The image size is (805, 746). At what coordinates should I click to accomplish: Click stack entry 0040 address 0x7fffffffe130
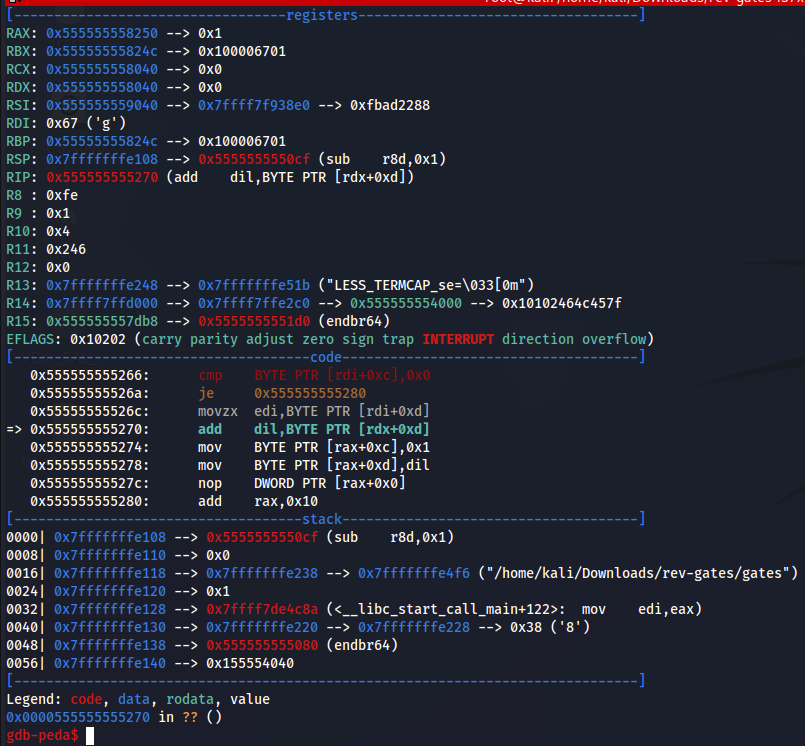(x=110, y=627)
